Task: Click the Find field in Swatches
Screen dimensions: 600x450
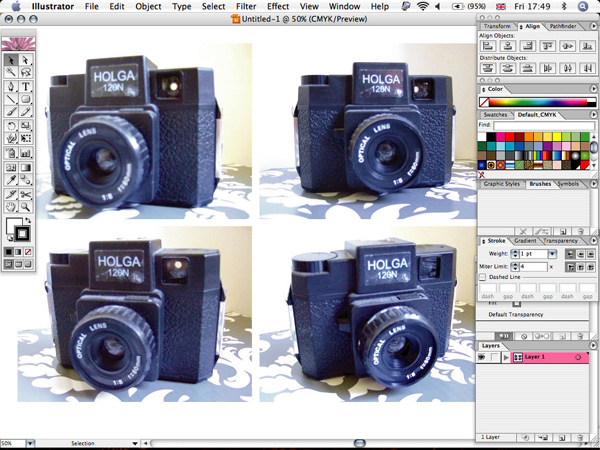Action: pyautogui.click(x=543, y=125)
